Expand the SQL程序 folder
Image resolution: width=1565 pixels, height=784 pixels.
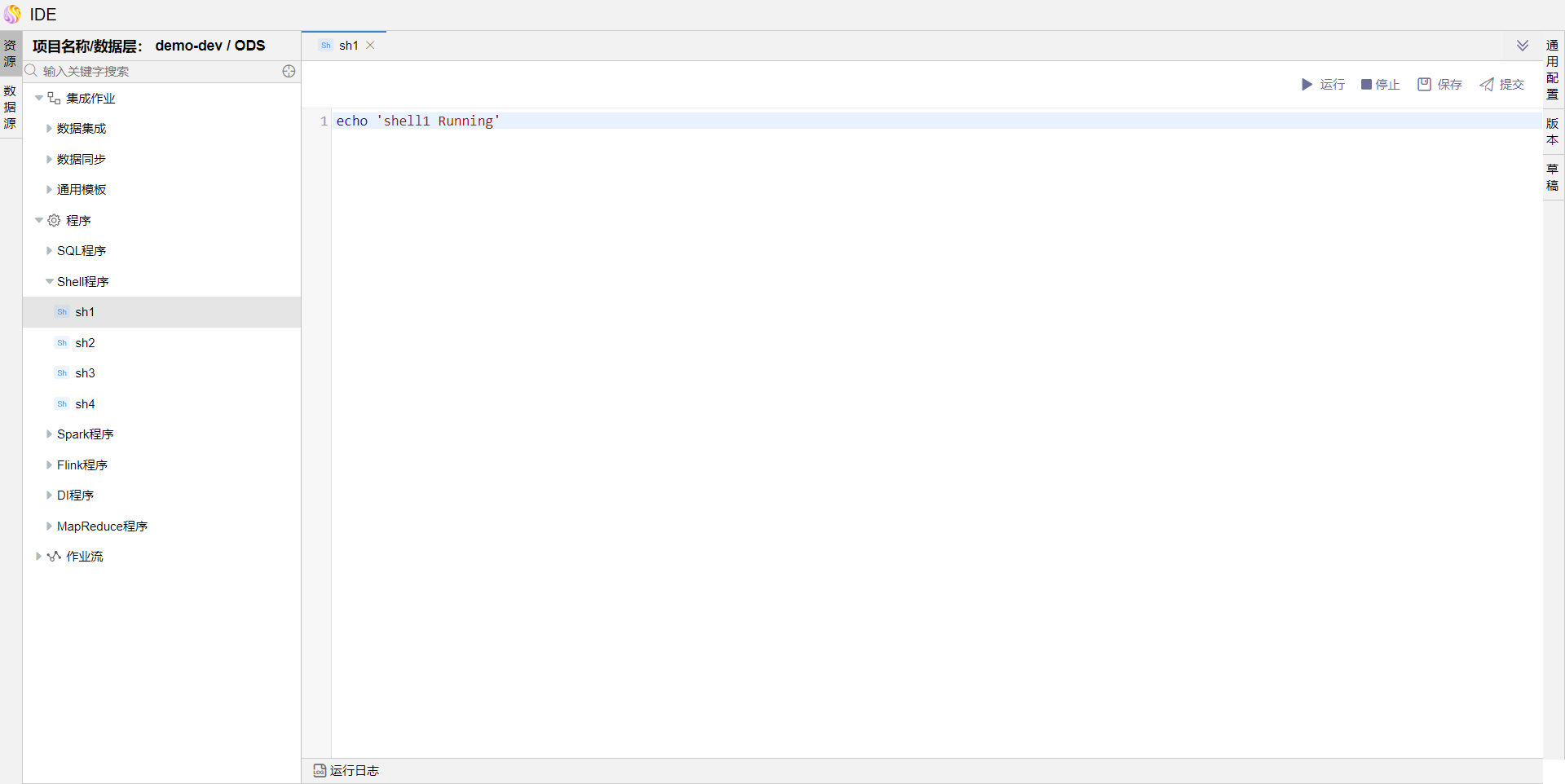coord(49,251)
